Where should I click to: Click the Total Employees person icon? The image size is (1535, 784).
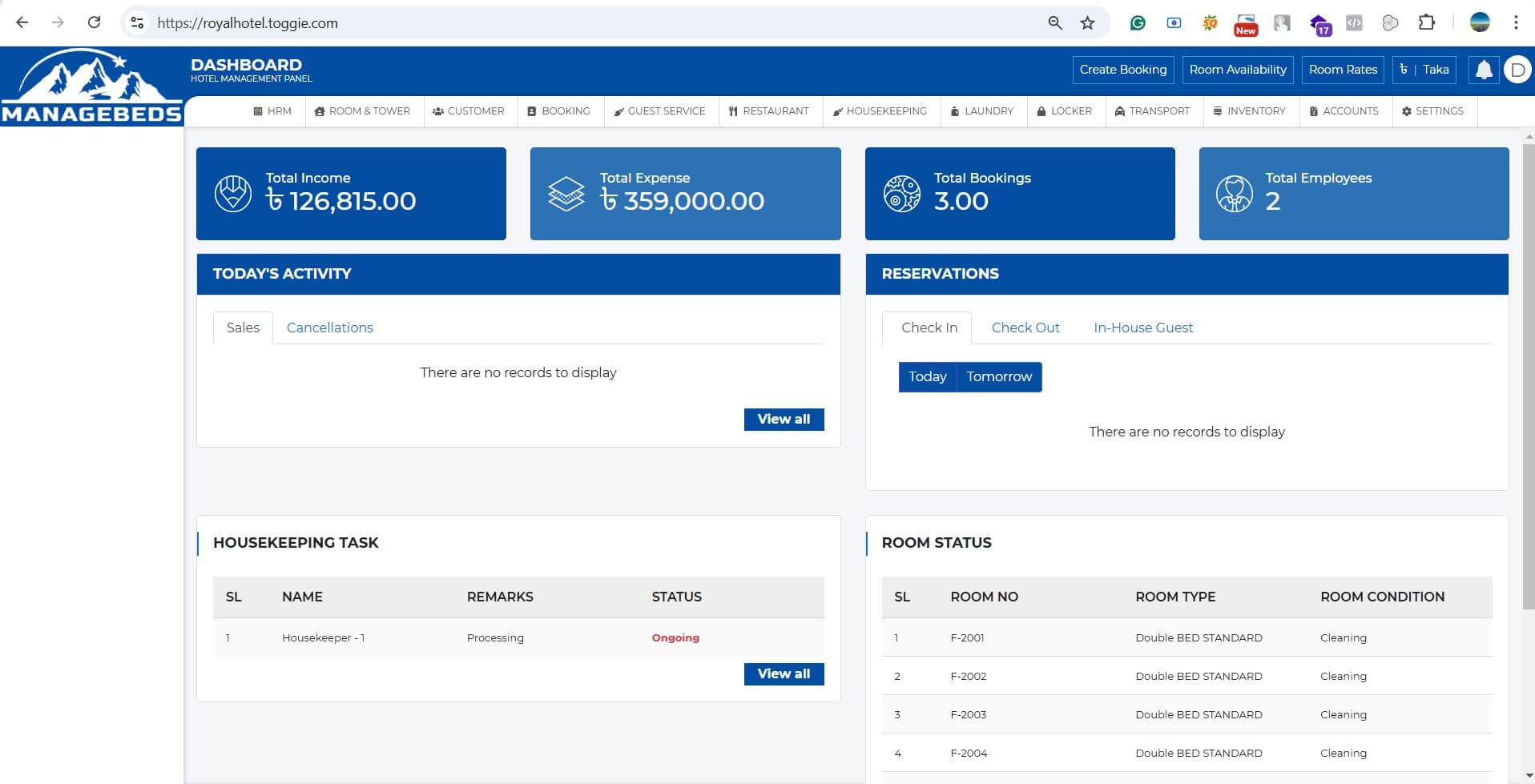1234,194
